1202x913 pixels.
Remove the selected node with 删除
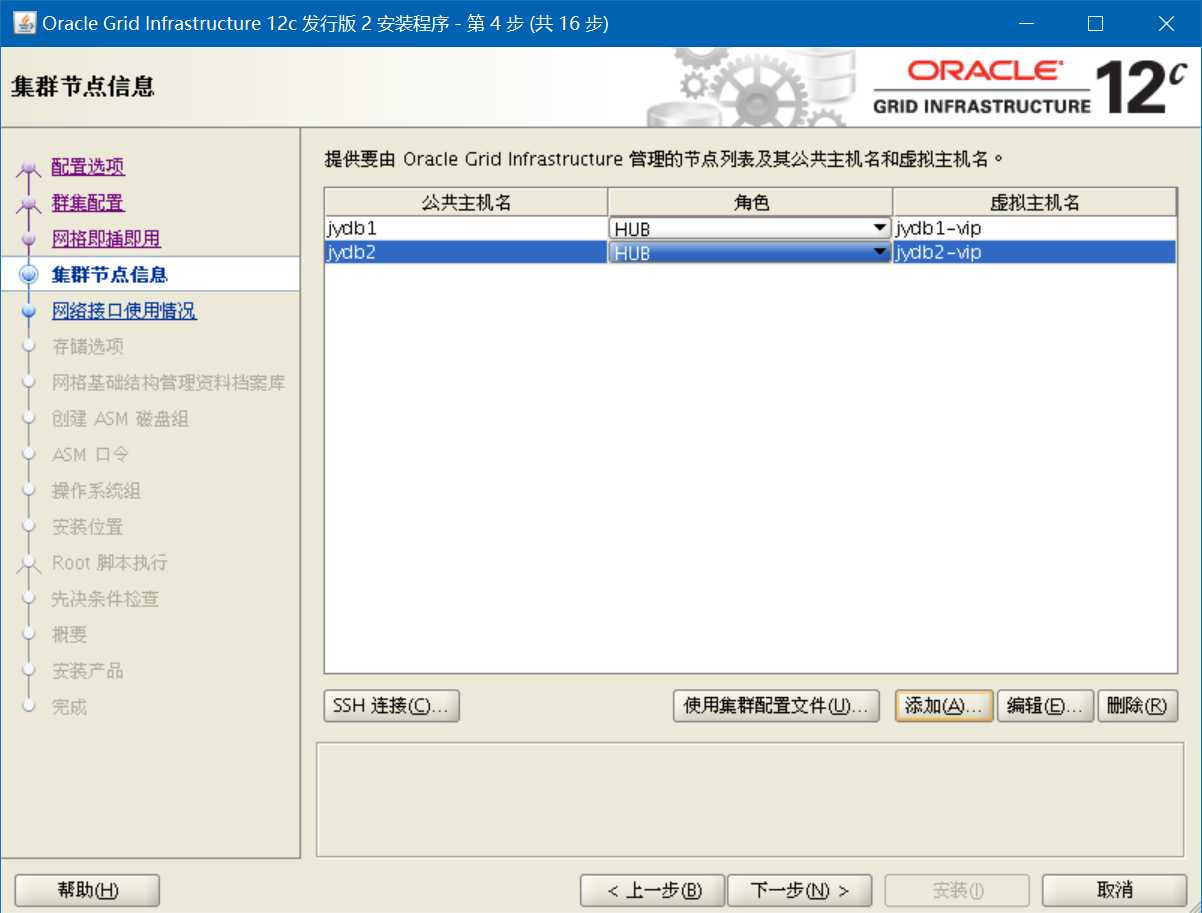click(x=1137, y=705)
